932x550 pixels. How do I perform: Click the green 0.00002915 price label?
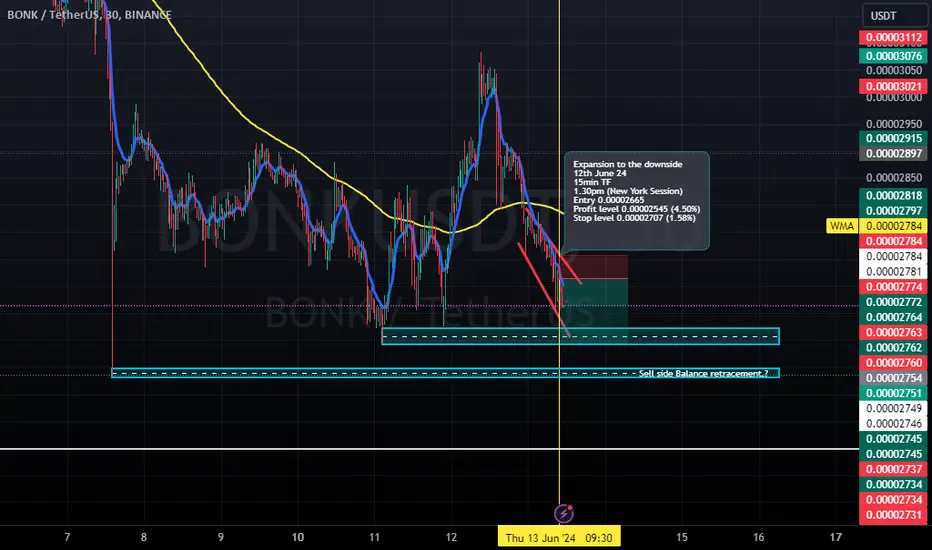893,138
